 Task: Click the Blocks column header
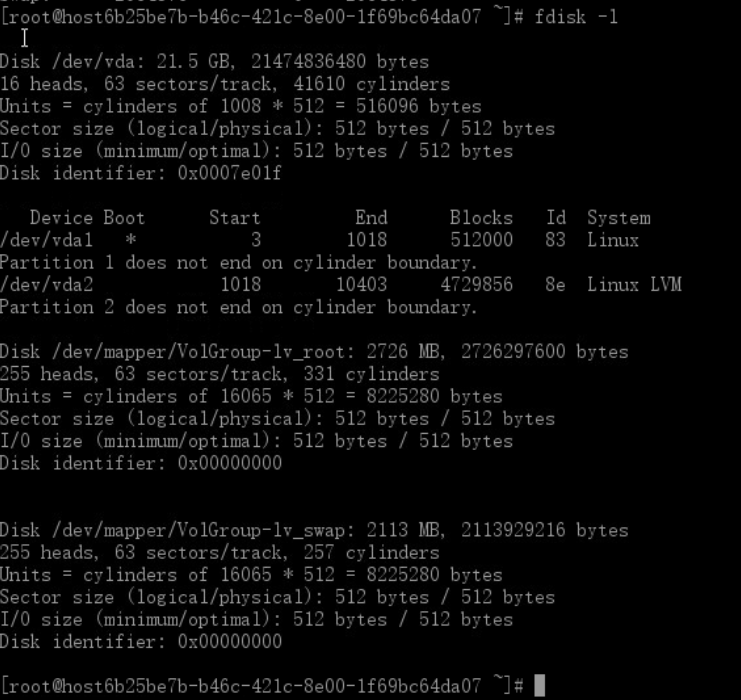[481, 218]
